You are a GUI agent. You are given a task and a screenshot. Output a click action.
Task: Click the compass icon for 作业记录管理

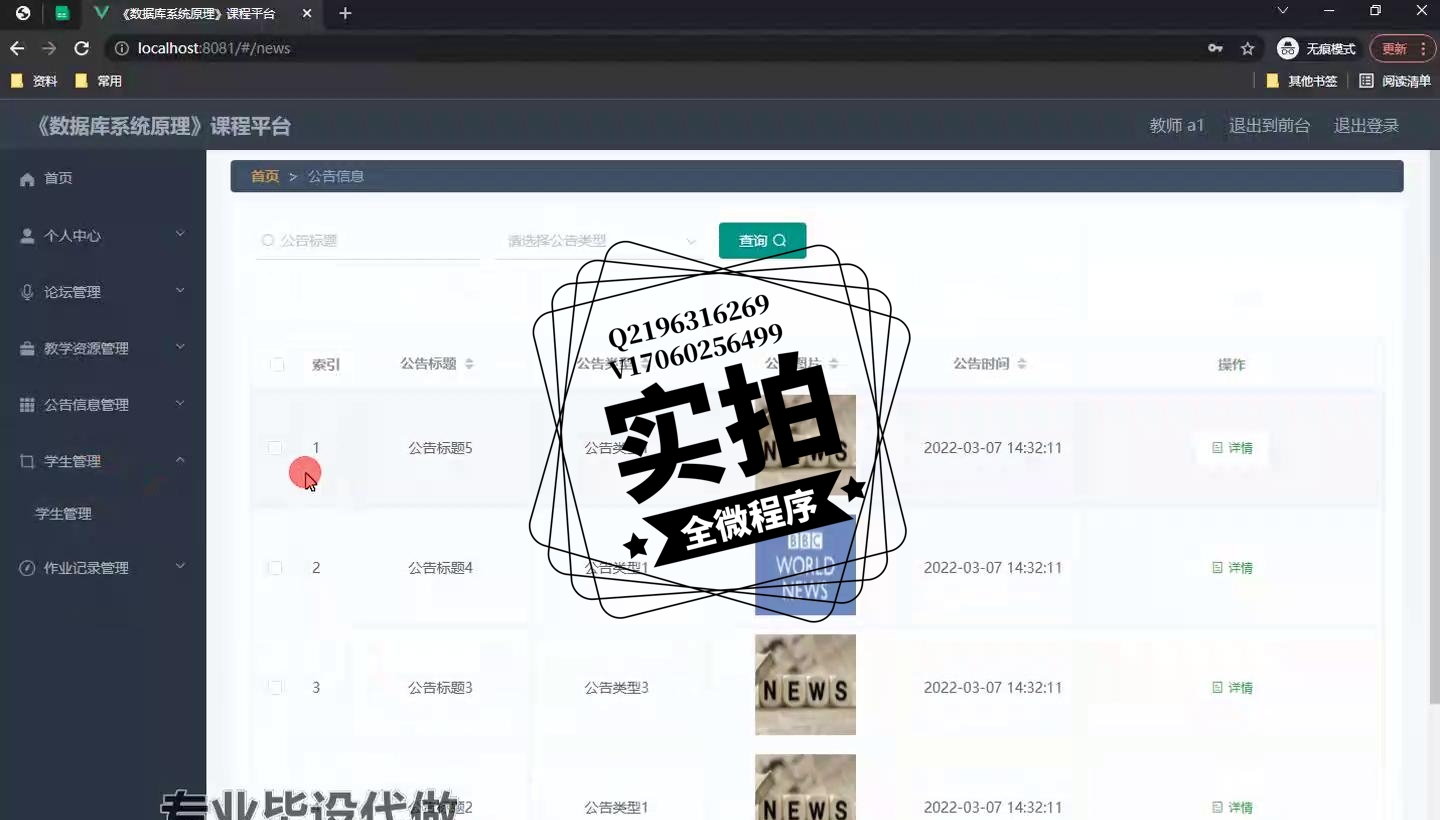coord(27,567)
